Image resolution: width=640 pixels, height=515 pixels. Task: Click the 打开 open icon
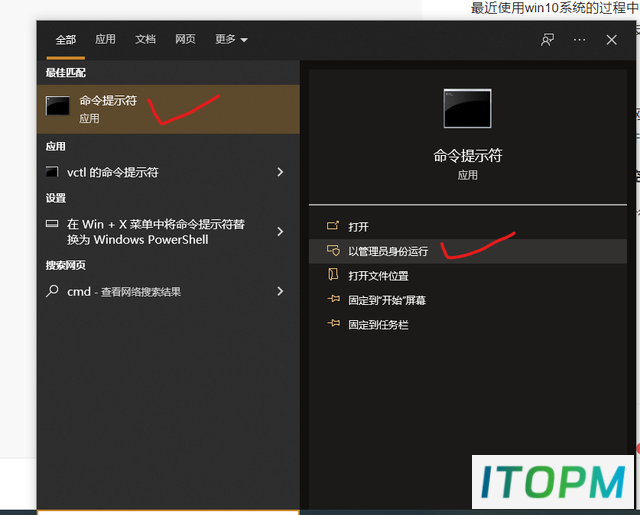333,226
